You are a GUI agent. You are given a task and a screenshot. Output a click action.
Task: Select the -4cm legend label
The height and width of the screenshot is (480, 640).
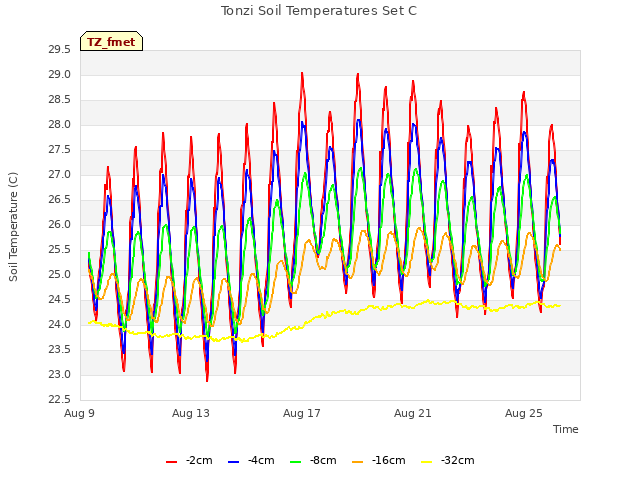[x=261, y=460]
